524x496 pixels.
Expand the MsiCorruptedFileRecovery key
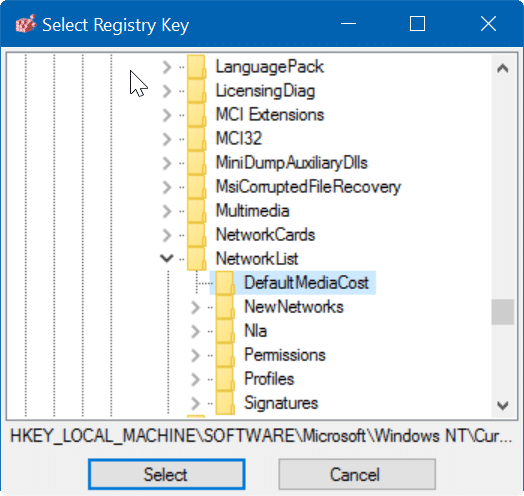pos(167,187)
